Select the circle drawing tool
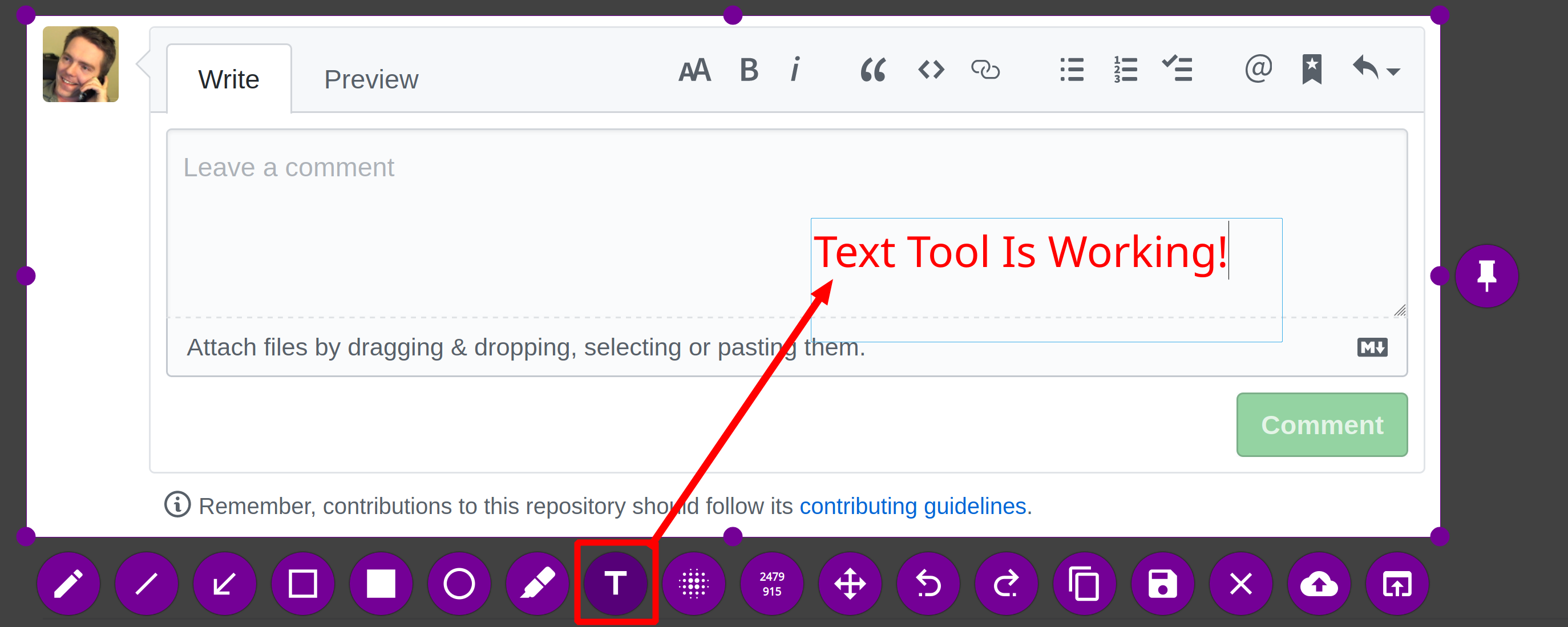The image size is (1568, 627). pos(459,584)
